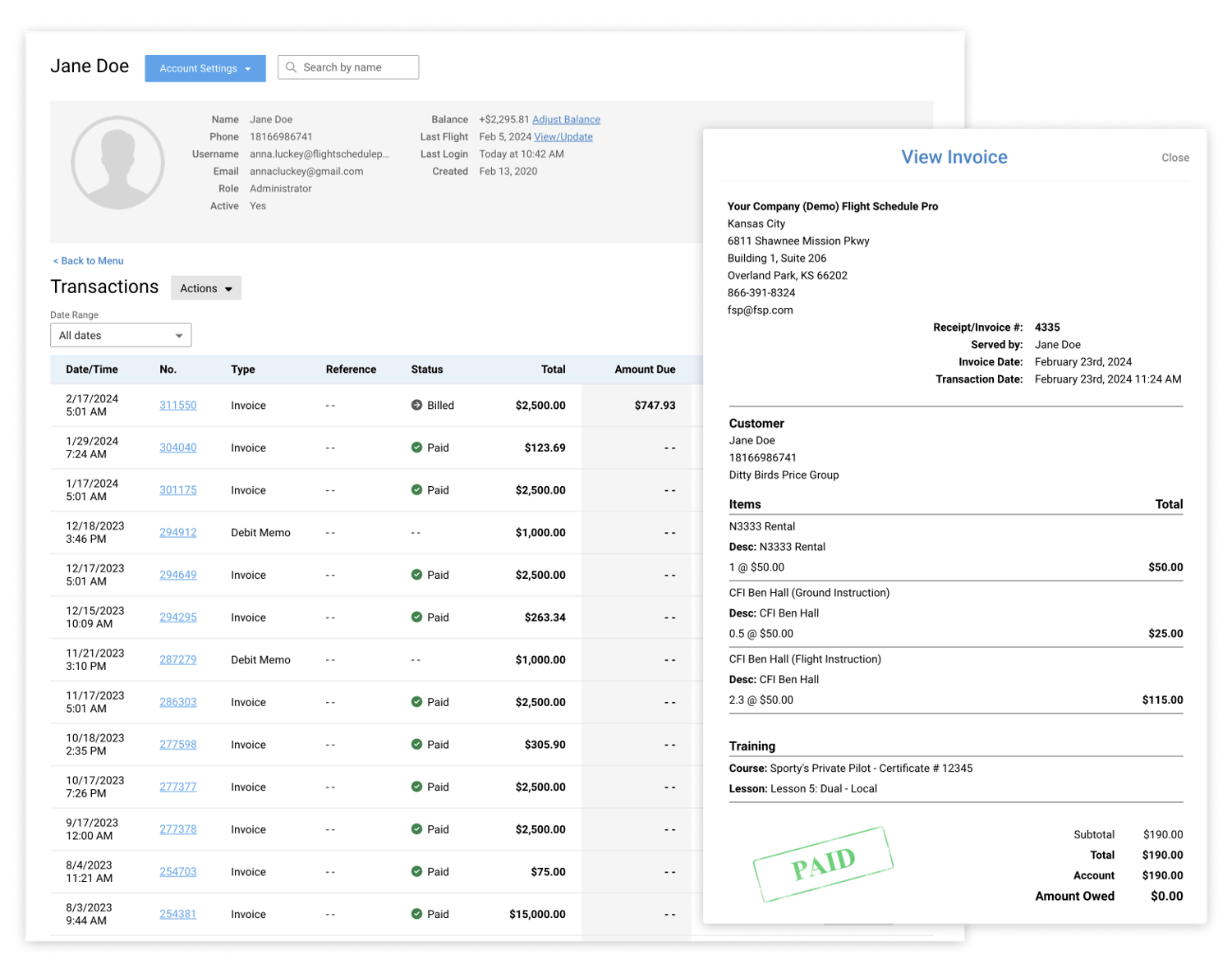
Task: Expand the Transactions Actions menu
Action: 206,288
